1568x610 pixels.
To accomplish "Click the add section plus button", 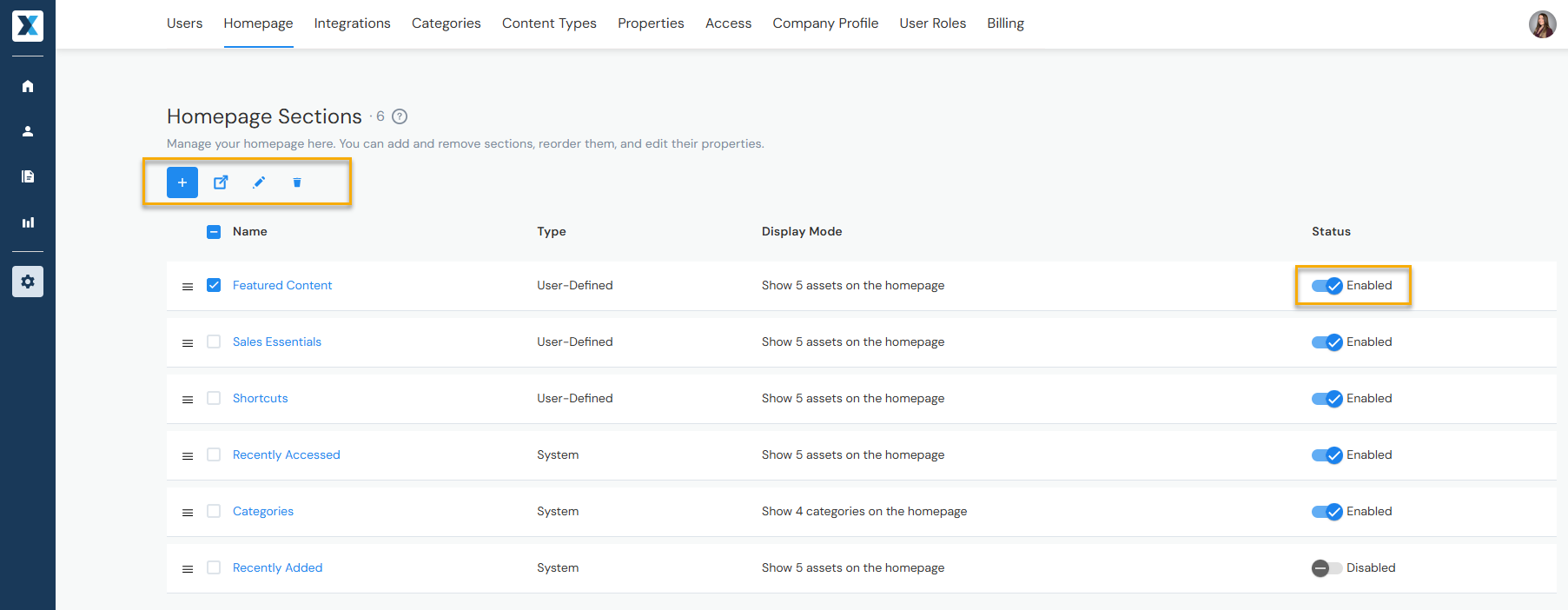I will click(182, 182).
